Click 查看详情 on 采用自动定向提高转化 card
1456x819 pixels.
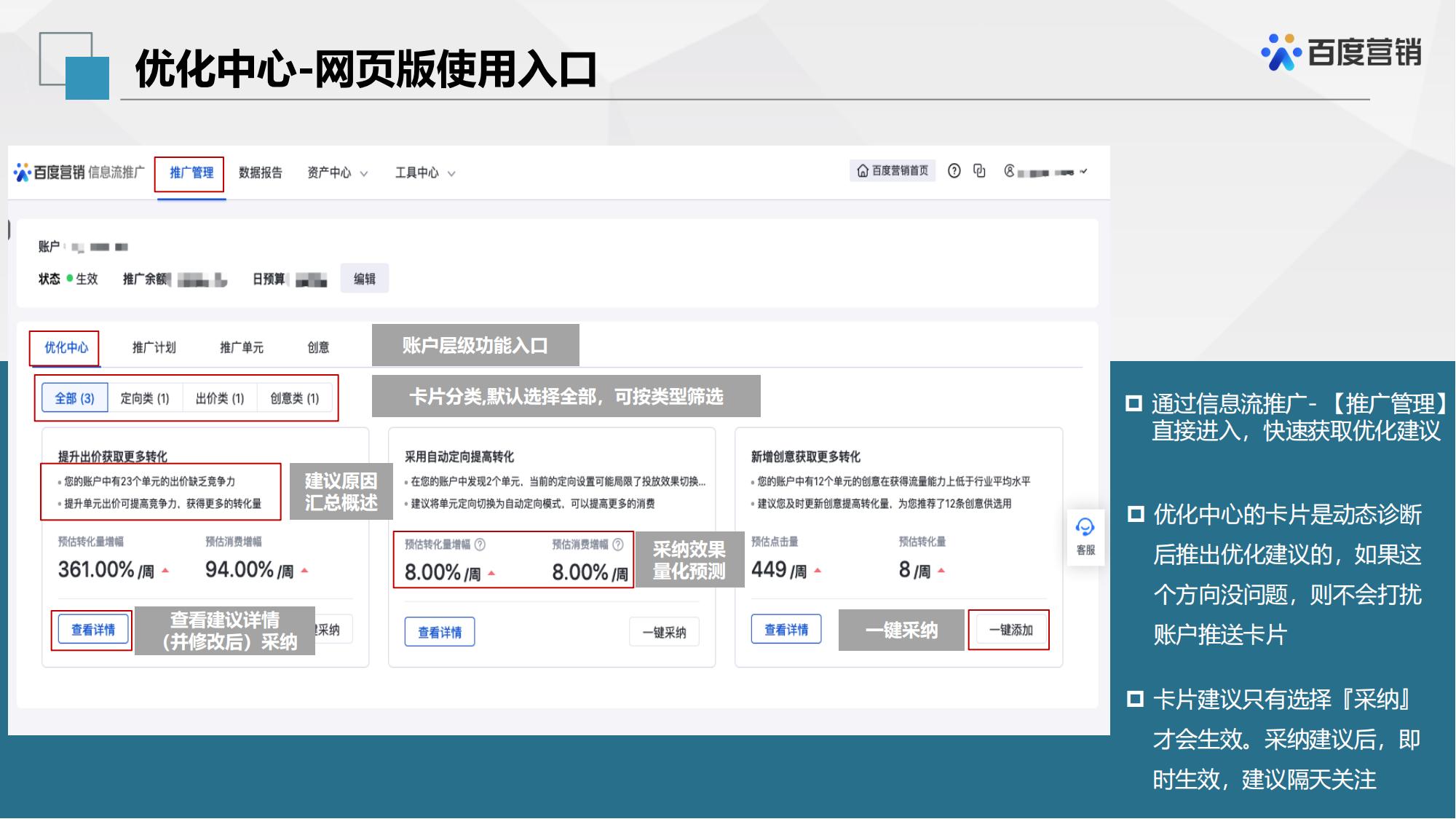pos(440,633)
